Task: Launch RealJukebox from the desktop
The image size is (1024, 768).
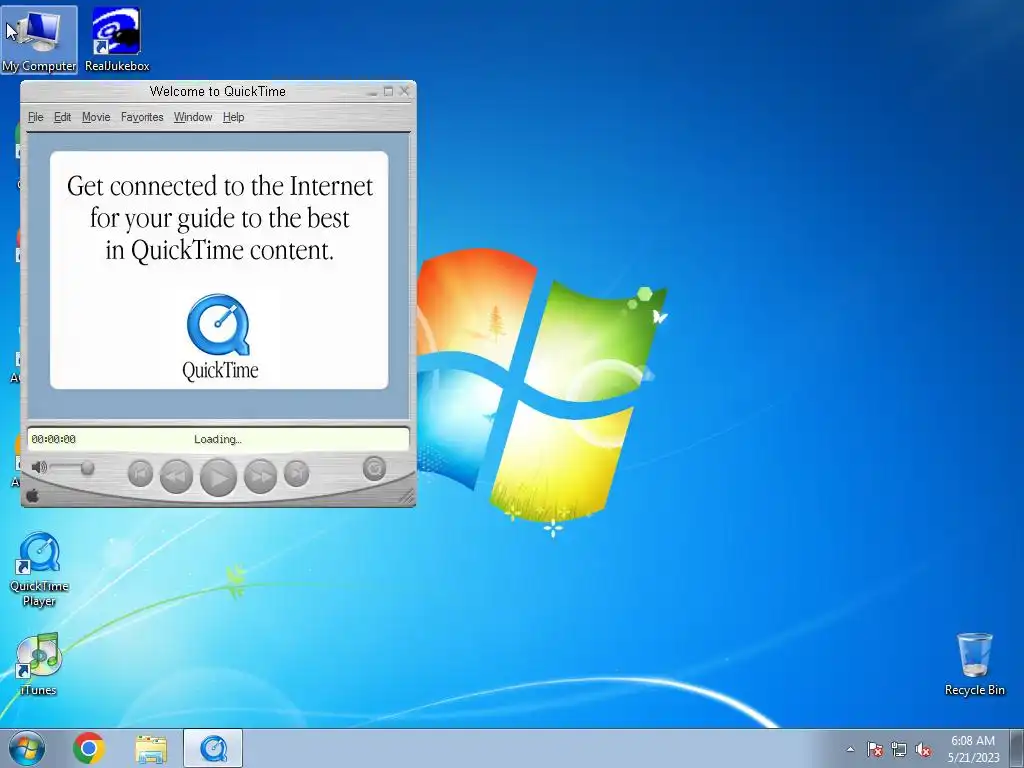Action: pos(117,40)
